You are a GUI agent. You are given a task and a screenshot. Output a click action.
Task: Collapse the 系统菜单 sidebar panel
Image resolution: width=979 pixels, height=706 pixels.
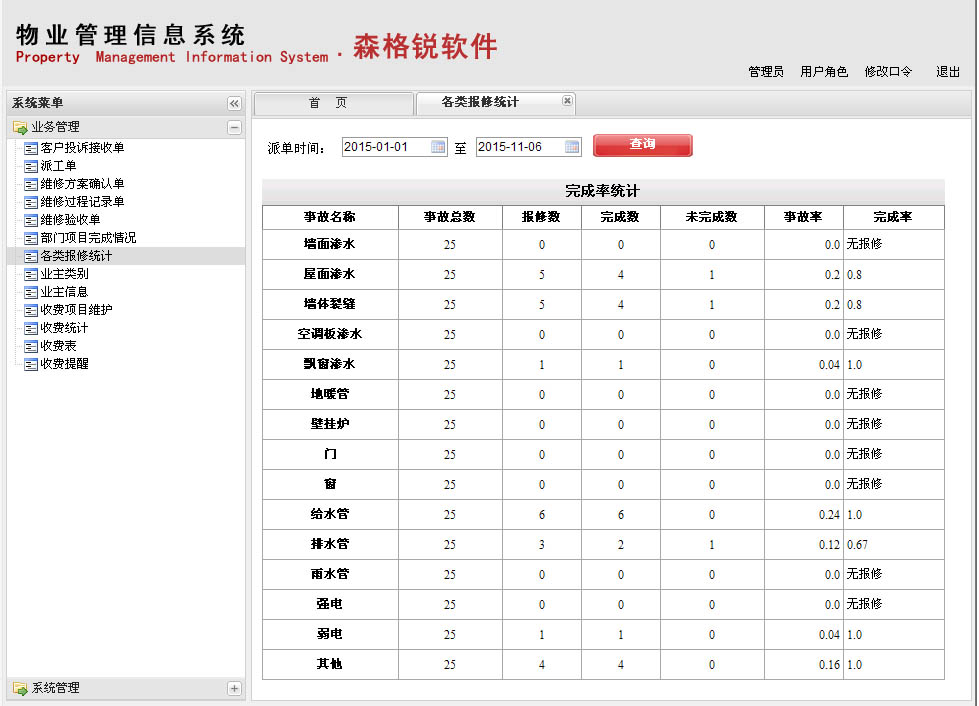click(234, 103)
